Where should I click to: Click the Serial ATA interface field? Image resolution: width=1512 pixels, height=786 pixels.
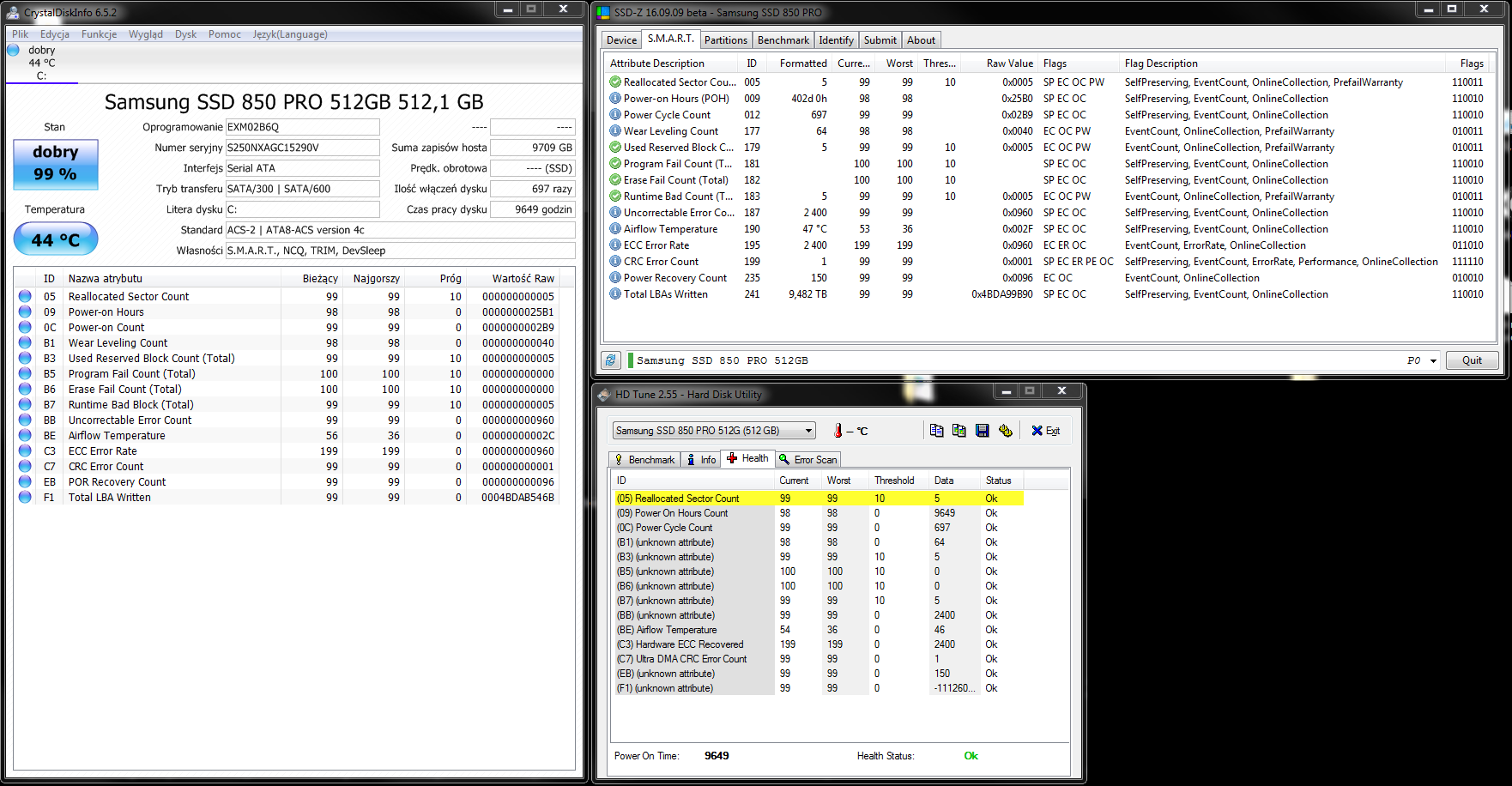coord(302,168)
